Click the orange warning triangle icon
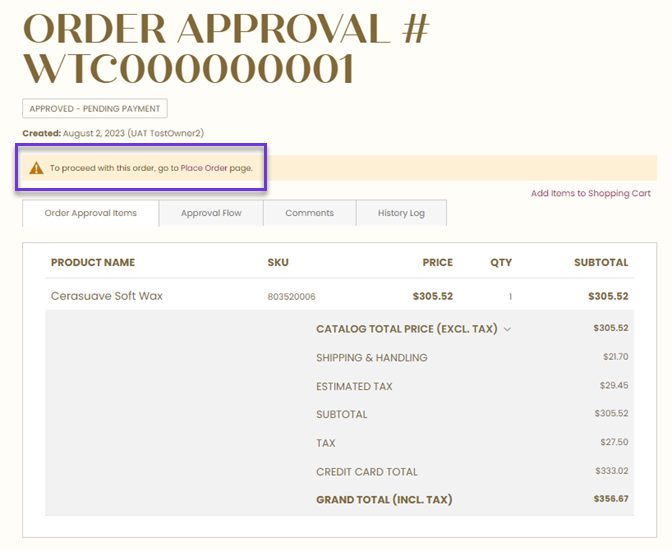The width and height of the screenshot is (672, 551). point(36,168)
